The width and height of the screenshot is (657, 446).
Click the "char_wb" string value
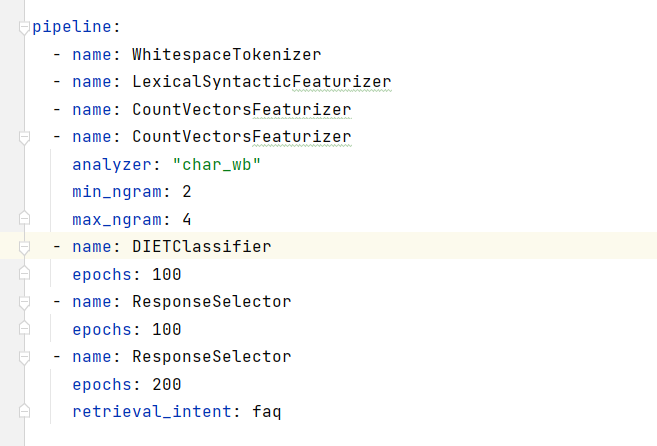[216, 164]
